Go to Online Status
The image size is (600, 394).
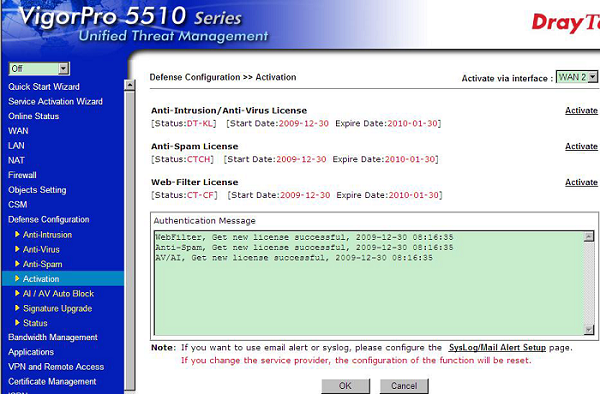tap(34, 116)
